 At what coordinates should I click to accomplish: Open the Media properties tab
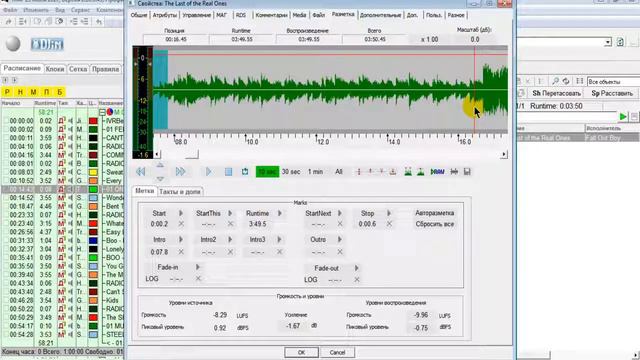299,15
